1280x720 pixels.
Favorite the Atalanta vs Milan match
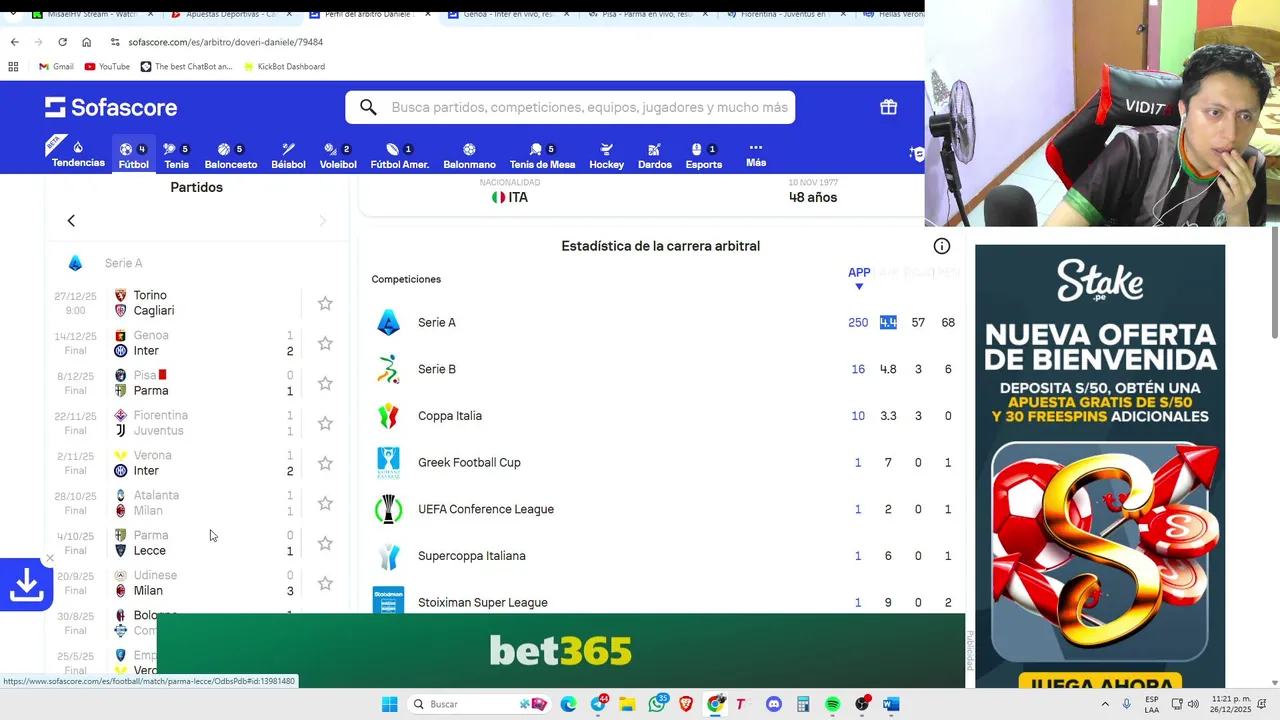pos(325,503)
